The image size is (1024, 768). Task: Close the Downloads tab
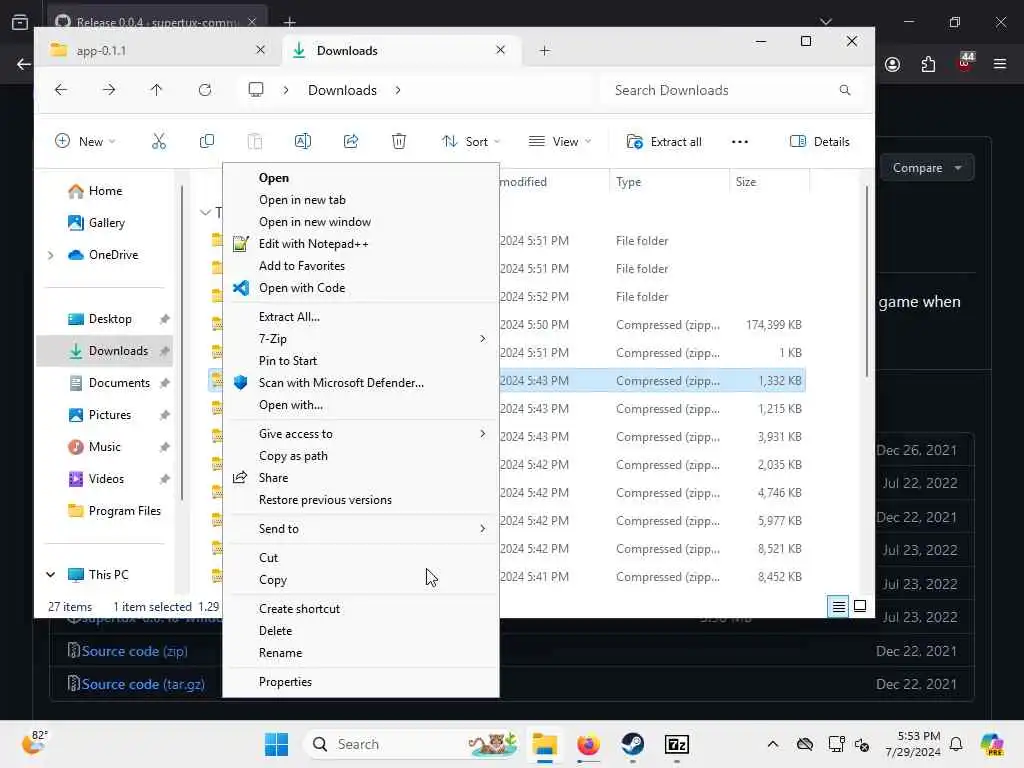tap(500, 50)
